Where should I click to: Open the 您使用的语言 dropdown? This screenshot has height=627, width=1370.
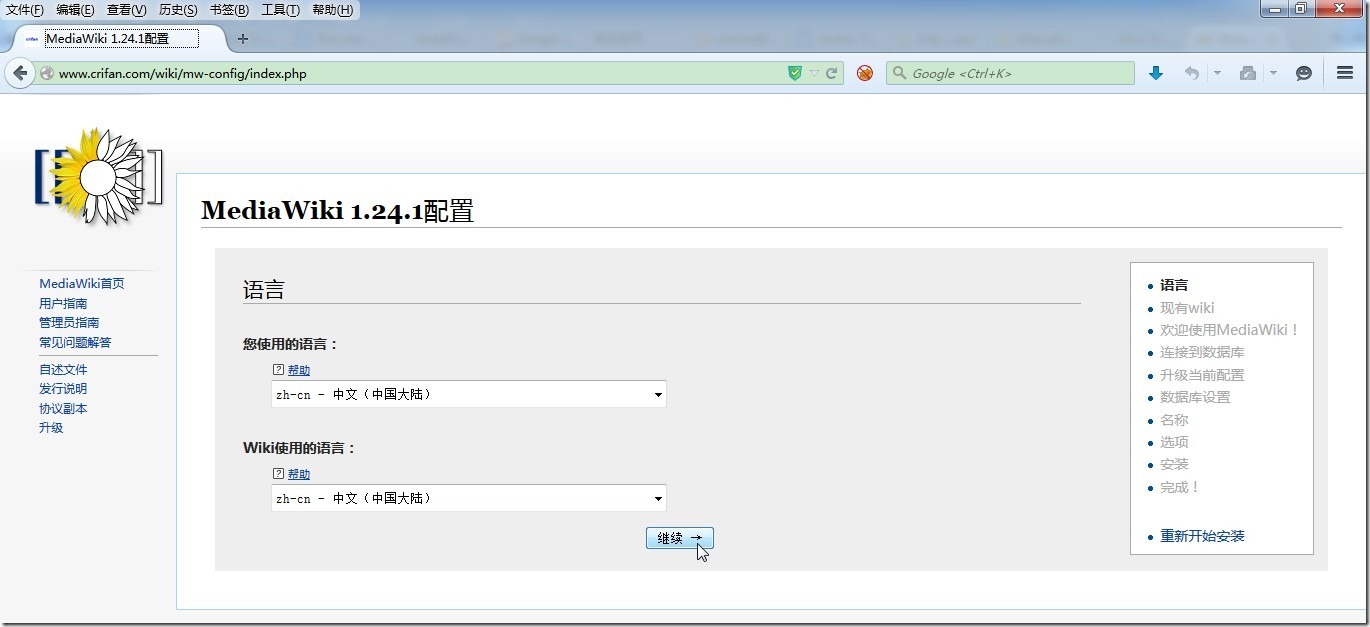click(468, 394)
